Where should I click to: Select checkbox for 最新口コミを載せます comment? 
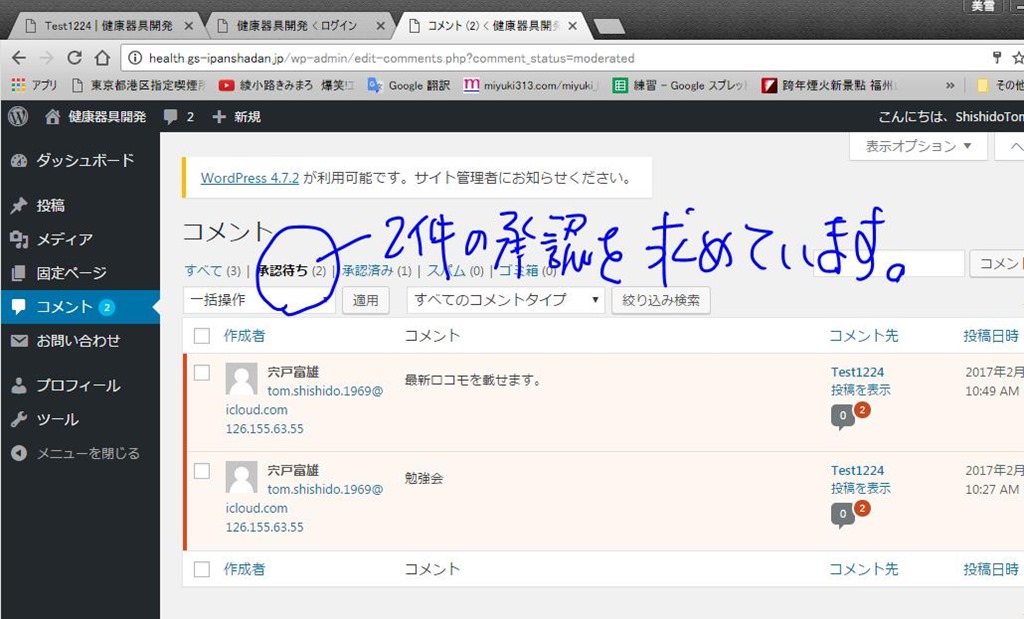pyautogui.click(x=202, y=373)
